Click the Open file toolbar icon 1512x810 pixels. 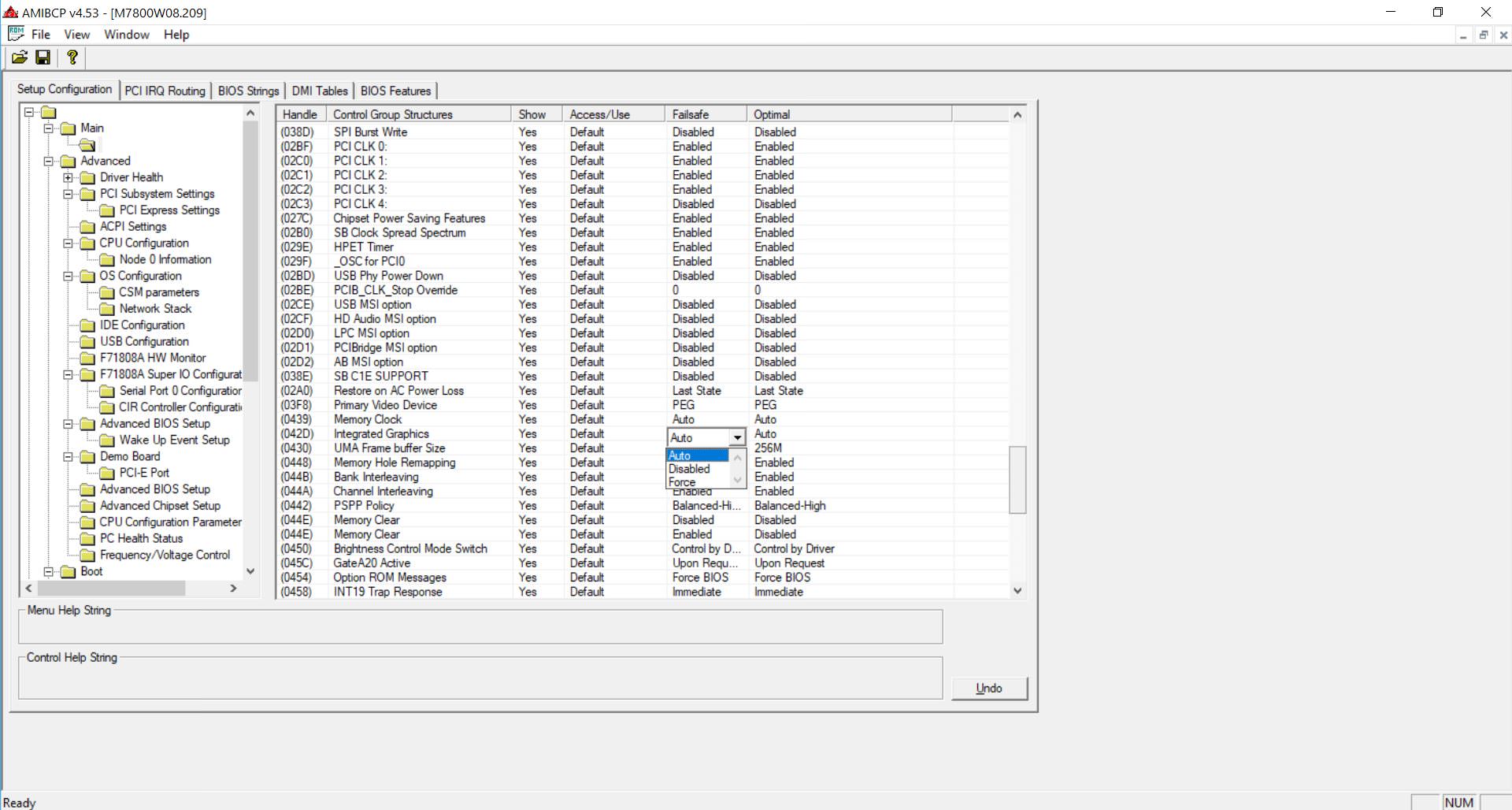(x=20, y=58)
